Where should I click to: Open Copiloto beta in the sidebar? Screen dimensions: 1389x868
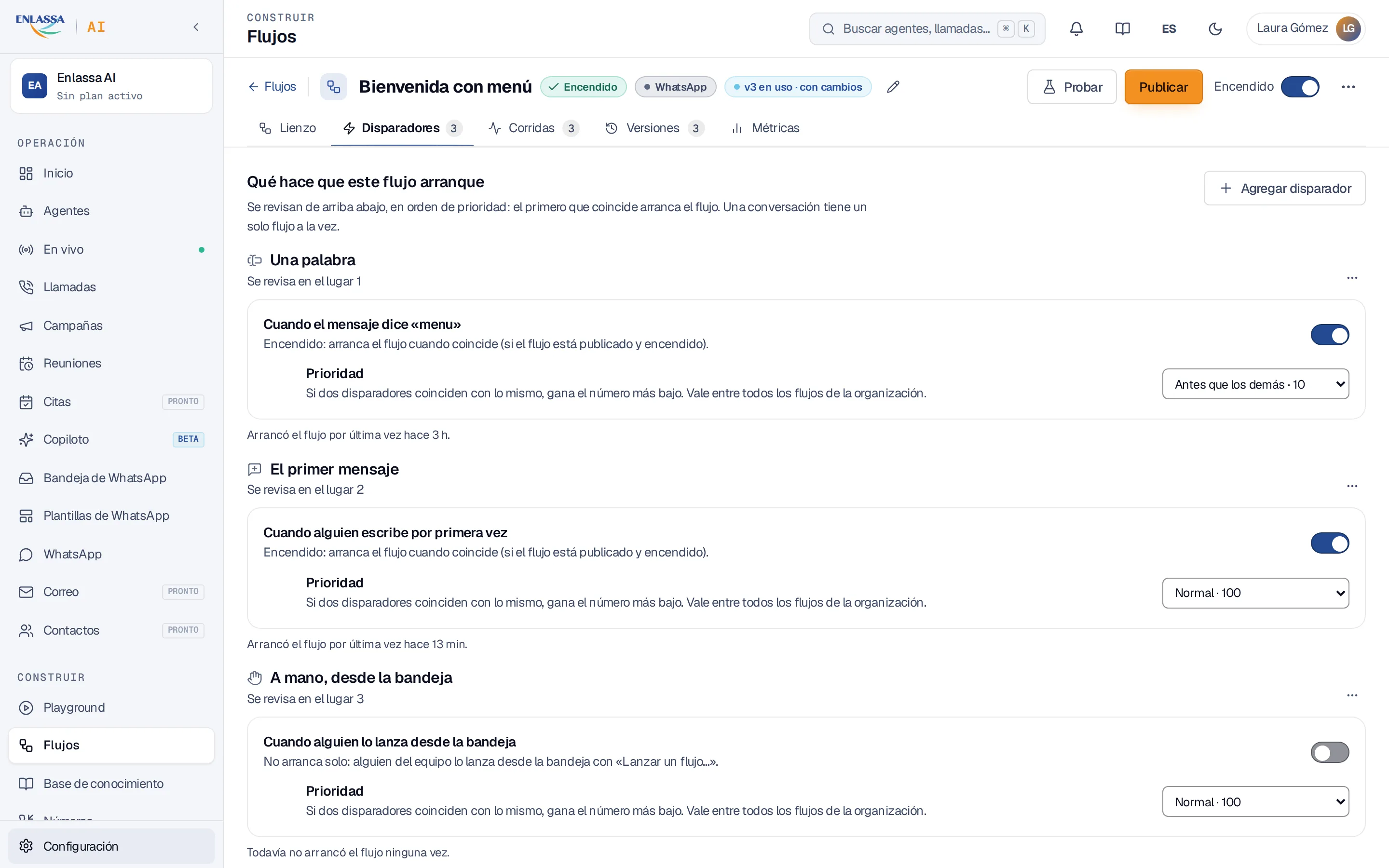(x=111, y=440)
